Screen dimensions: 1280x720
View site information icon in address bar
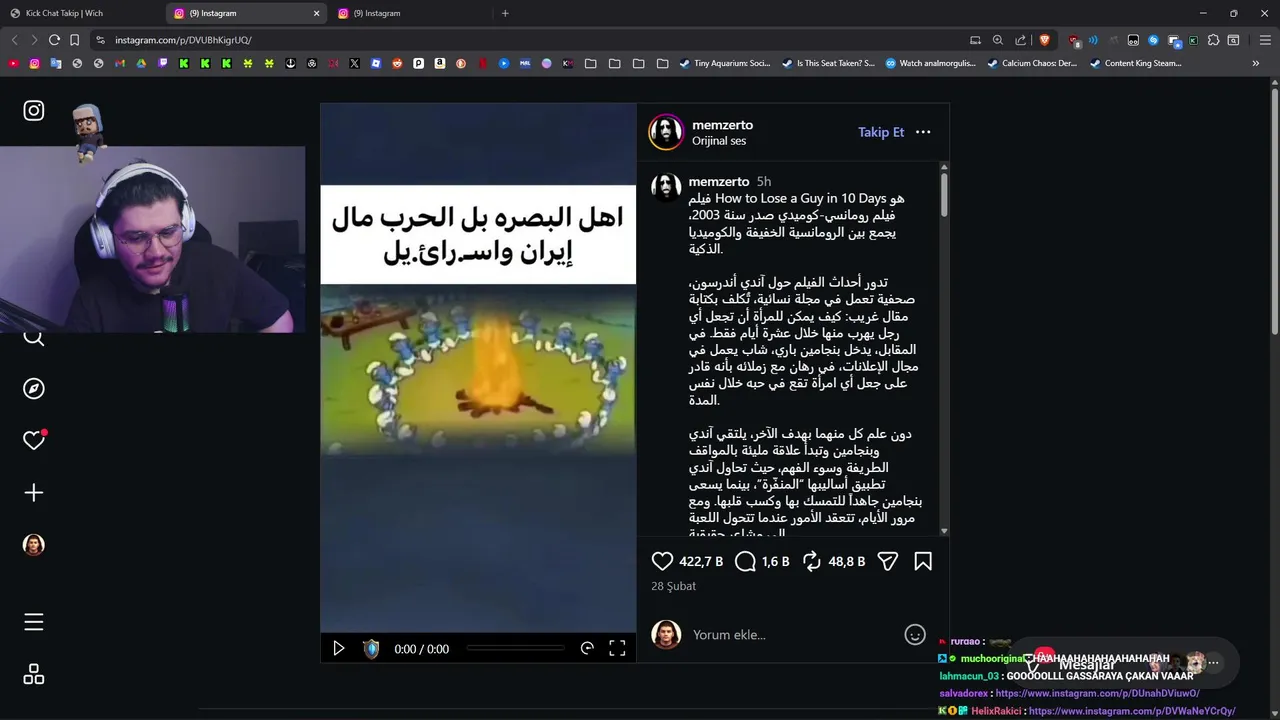pyautogui.click(x=100, y=40)
